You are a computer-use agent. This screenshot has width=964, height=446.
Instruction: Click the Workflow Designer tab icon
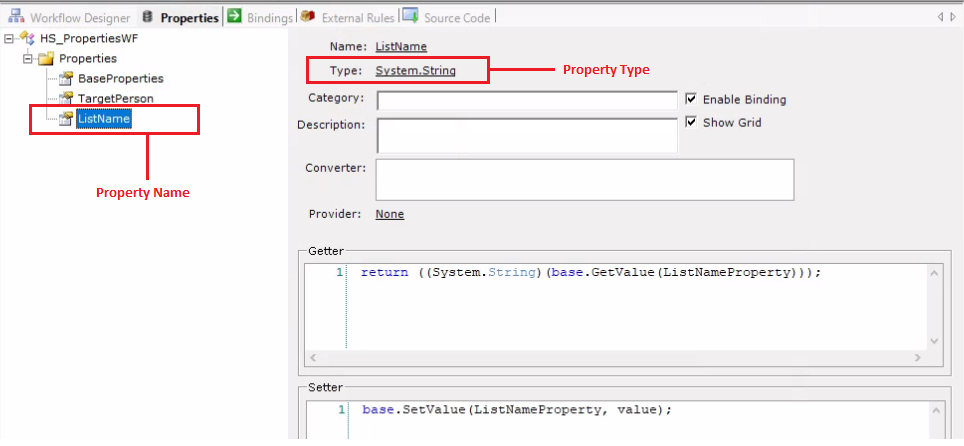click(16, 17)
